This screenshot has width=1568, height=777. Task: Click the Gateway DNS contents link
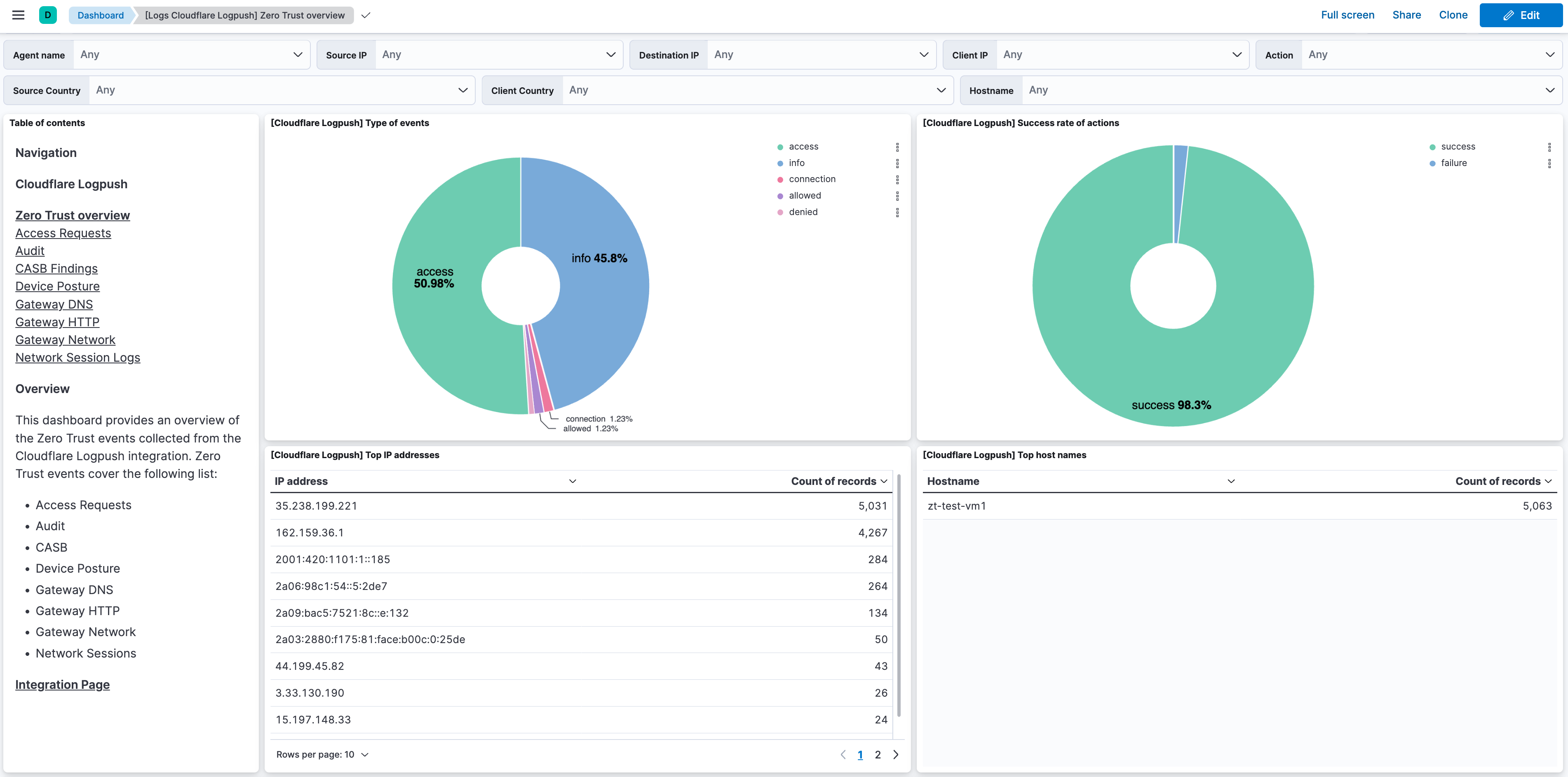(54, 304)
